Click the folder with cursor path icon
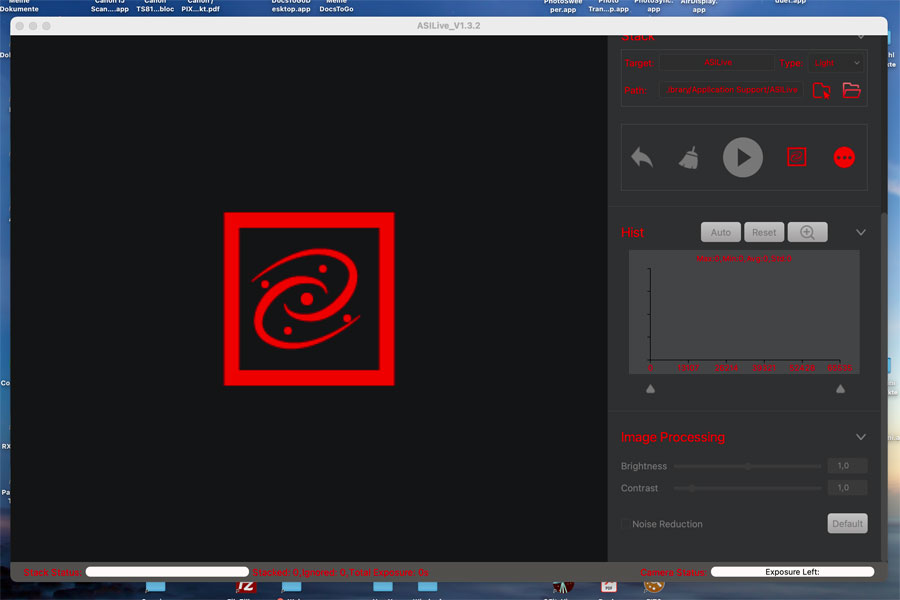Viewport: 900px width, 600px height. coord(821,90)
